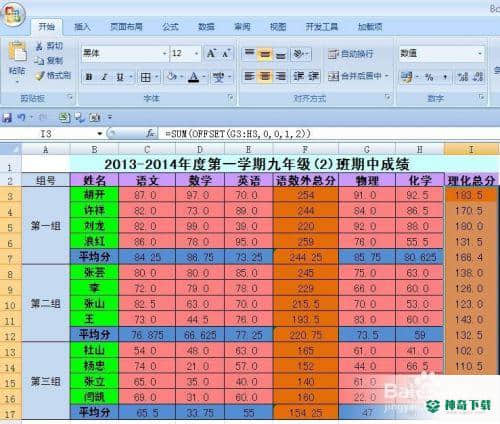This screenshot has height=424, width=500.
Task: Click the percent style button
Action: coord(429,77)
